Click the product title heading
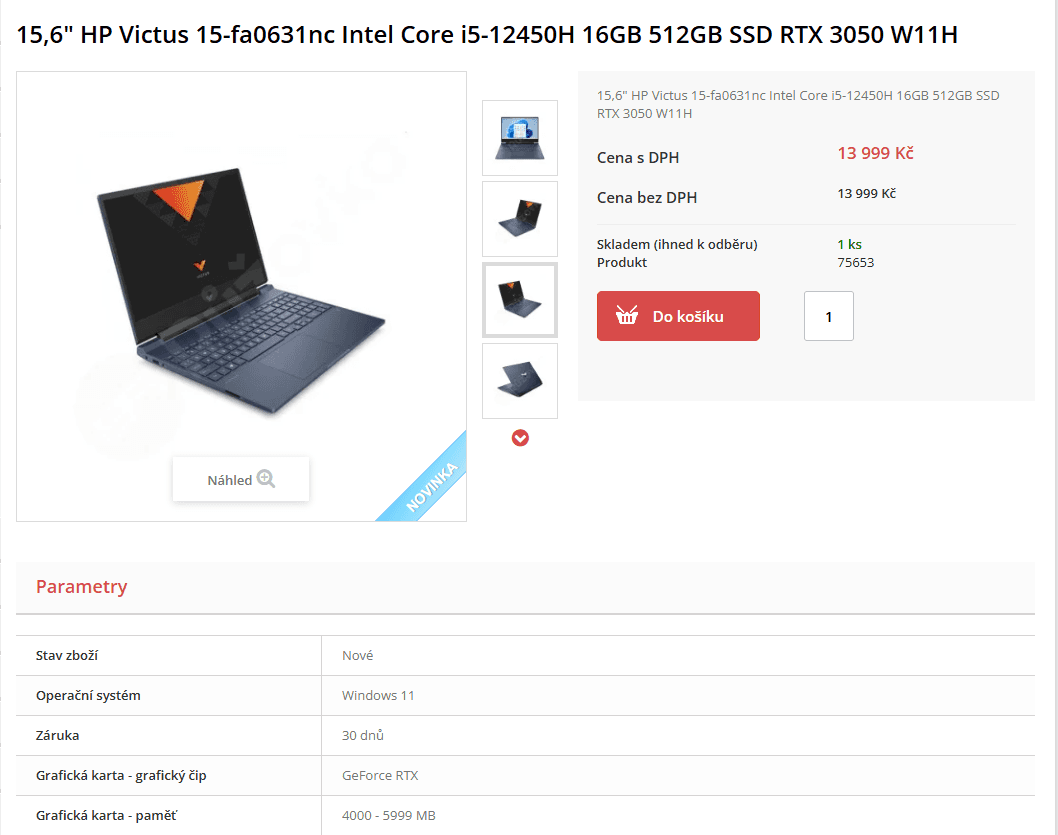The height and width of the screenshot is (835, 1058). tap(486, 34)
